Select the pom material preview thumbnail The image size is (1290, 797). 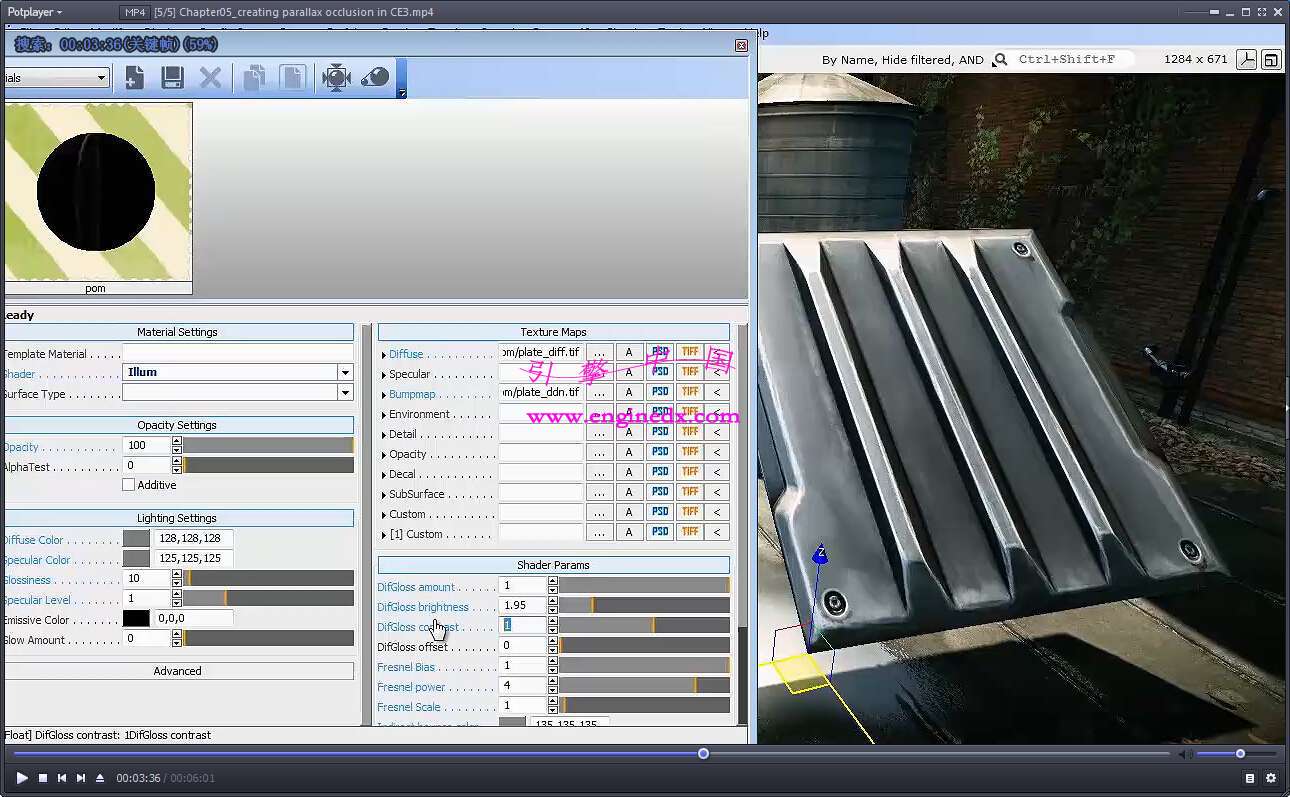click(96, 198)
